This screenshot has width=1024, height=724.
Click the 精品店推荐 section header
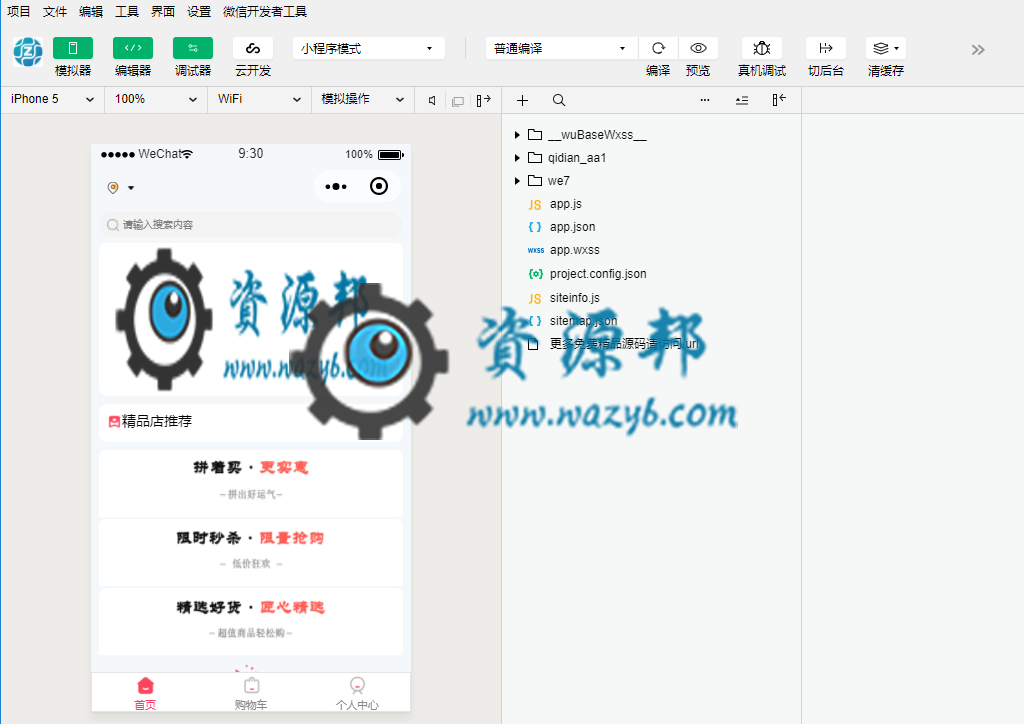click(251, 422)
